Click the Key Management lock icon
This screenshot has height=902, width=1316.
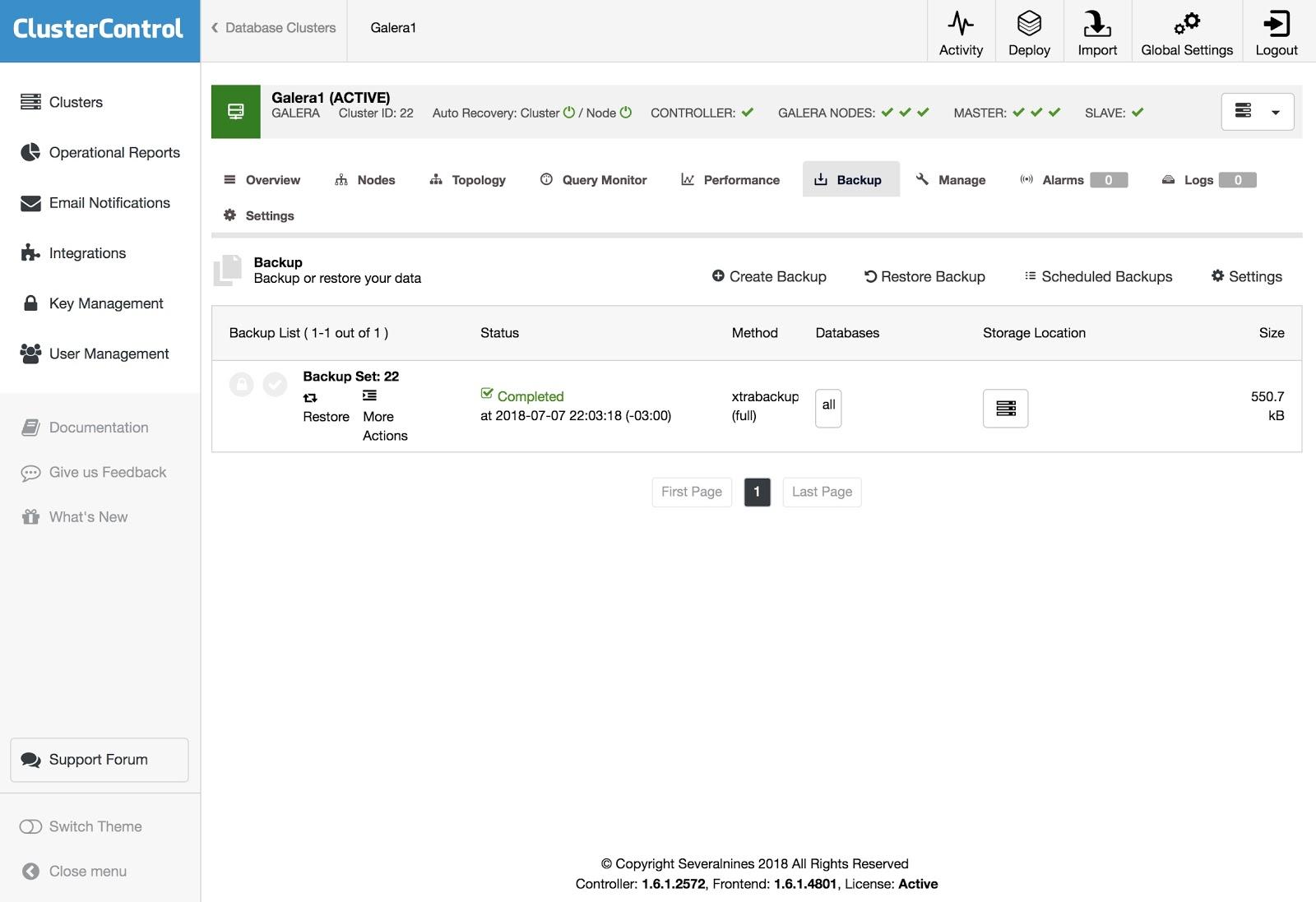[x=30, y=303]
